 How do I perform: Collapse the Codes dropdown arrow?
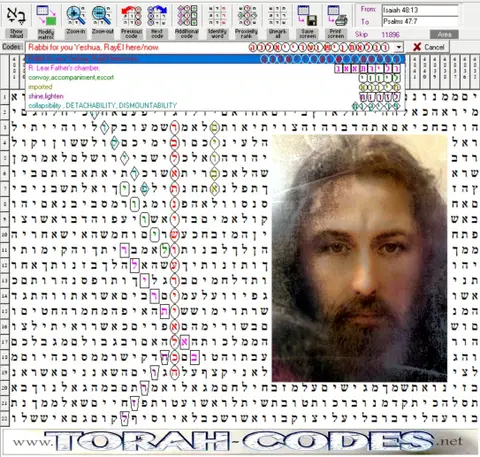[x=399, y=47]
